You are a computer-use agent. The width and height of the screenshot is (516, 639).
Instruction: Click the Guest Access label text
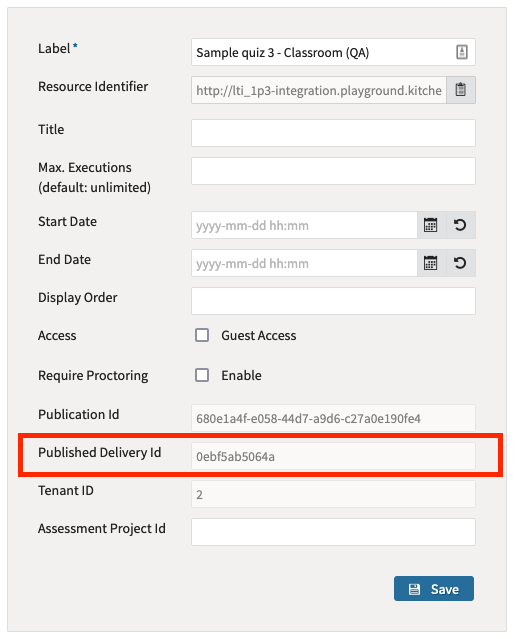(258, 335)
